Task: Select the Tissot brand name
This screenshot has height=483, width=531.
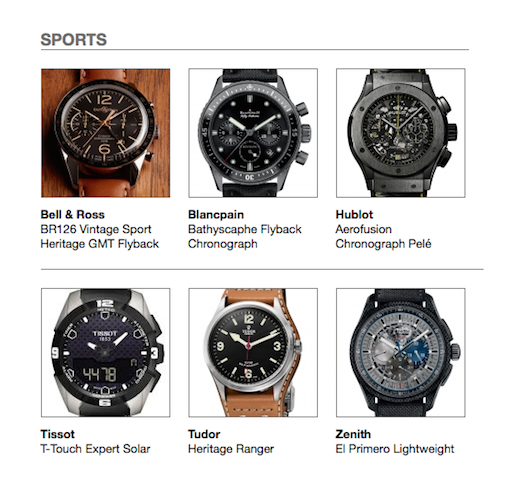Action: coord(58,434)
